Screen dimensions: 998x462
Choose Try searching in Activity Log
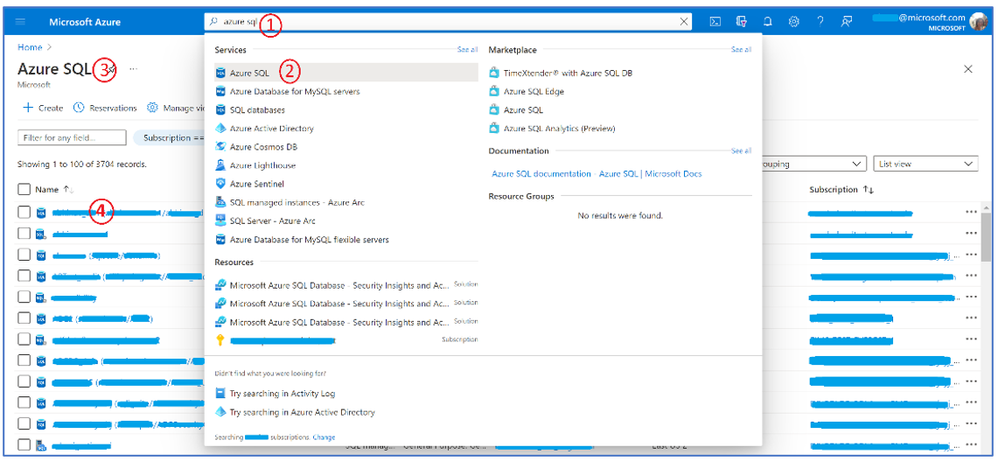coord(283,393)
